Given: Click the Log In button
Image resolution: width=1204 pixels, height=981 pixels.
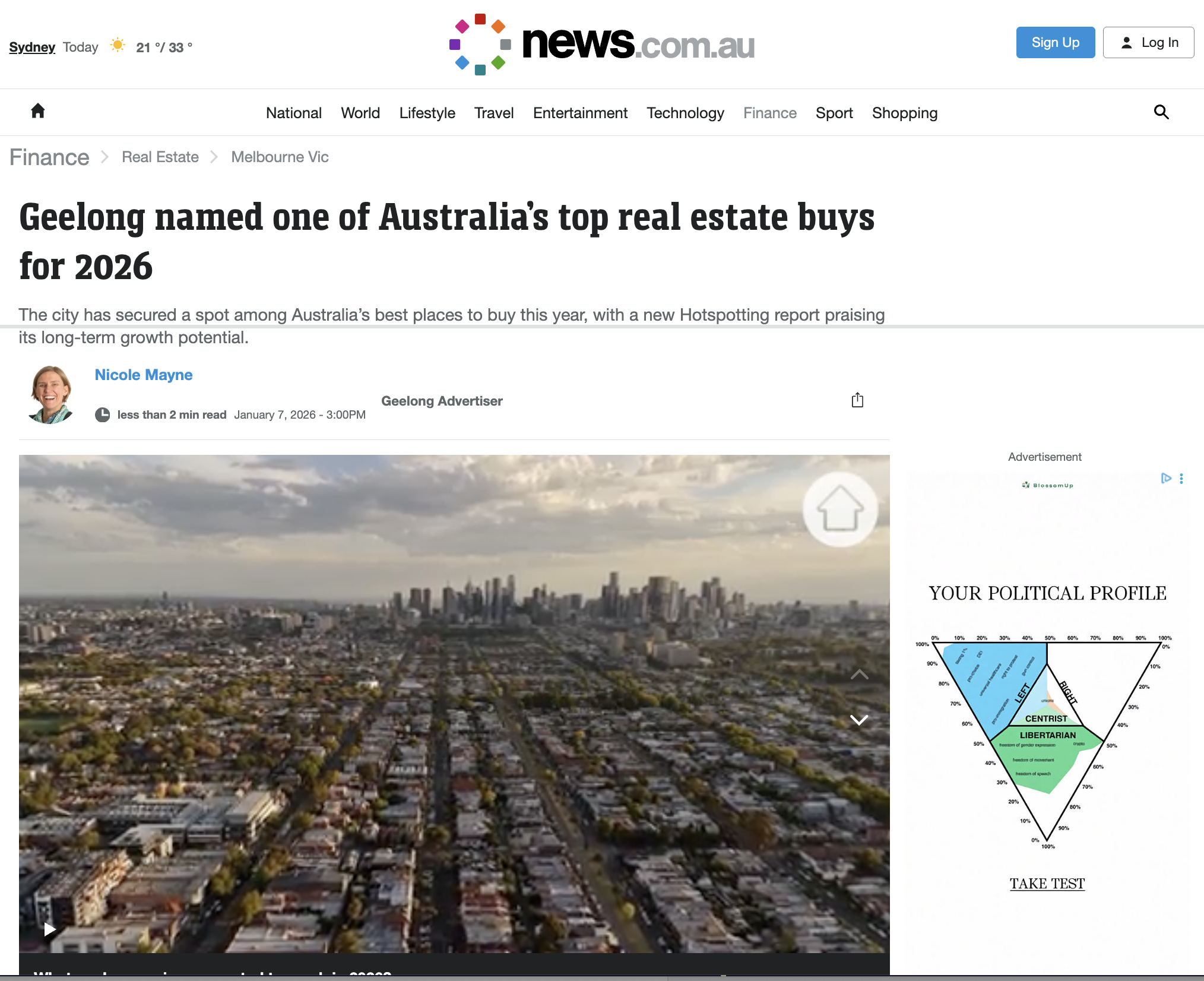Looking at the screenshot, I should pyautogui.click(x=1148, y=43).
